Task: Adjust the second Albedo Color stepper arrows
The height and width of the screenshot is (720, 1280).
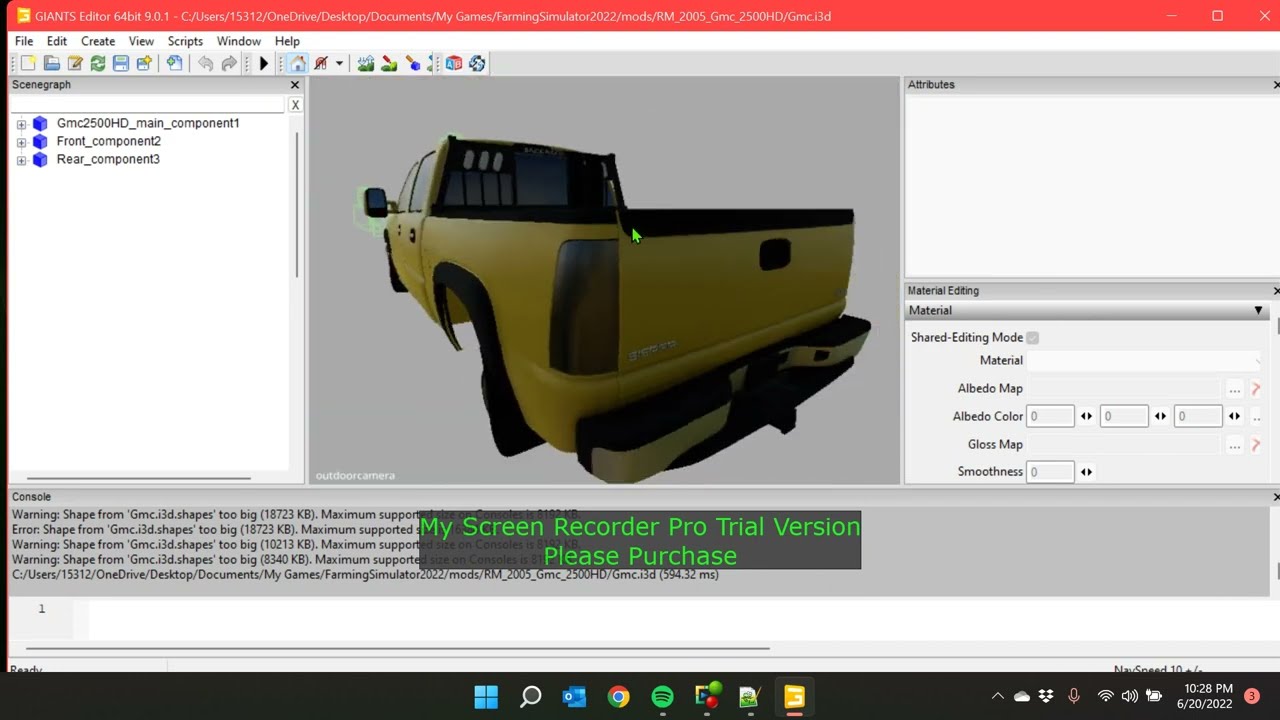Action: coord(1160,416)
